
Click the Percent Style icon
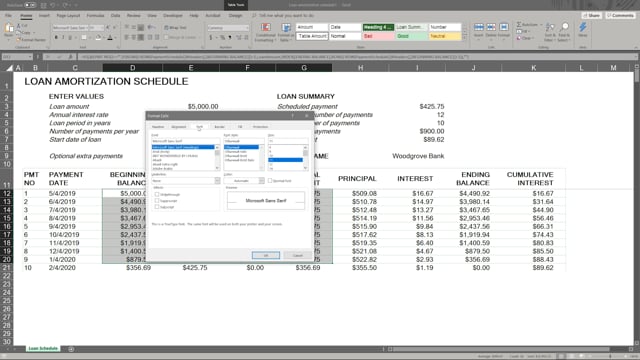click(x=222, y=38)
